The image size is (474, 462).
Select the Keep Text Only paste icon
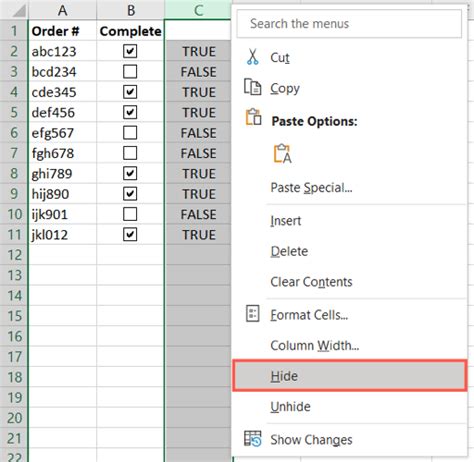click(283, 154)
